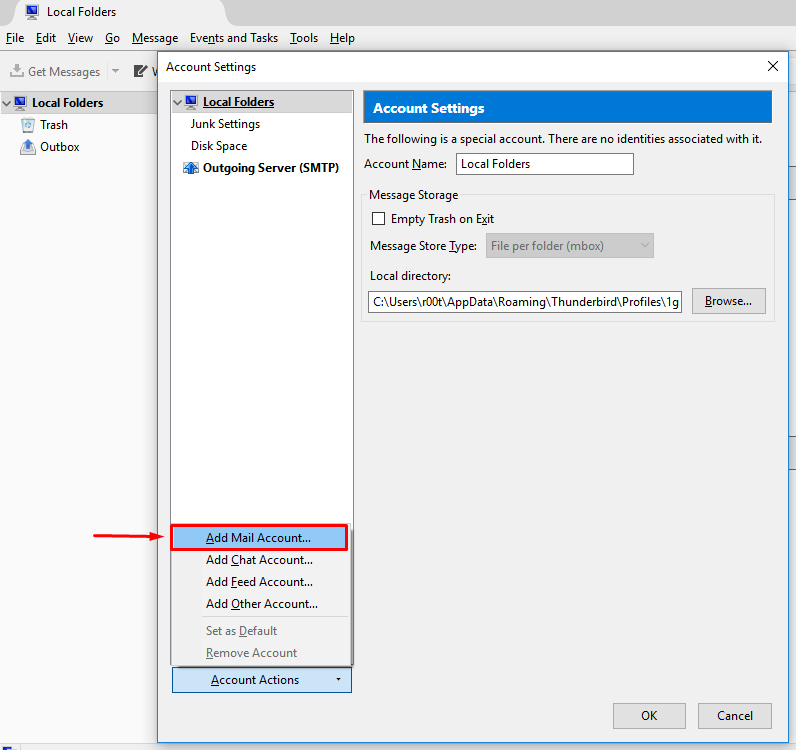
Task: Select Disk Space in the account tree
Action: coord(219,146)
